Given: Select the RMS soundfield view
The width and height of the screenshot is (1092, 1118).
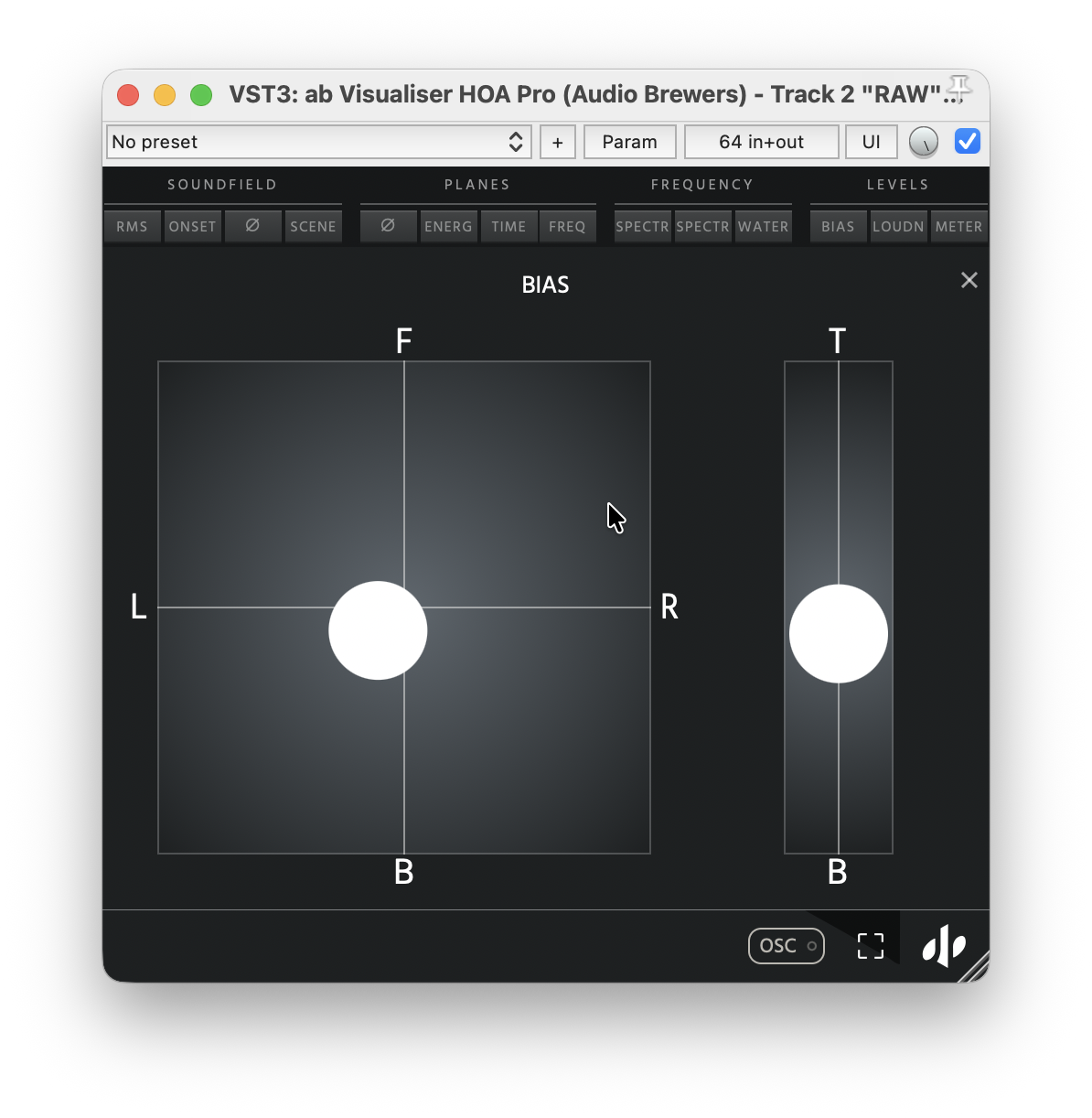Looking at the screenshot, I should click(x=133, y=226).
